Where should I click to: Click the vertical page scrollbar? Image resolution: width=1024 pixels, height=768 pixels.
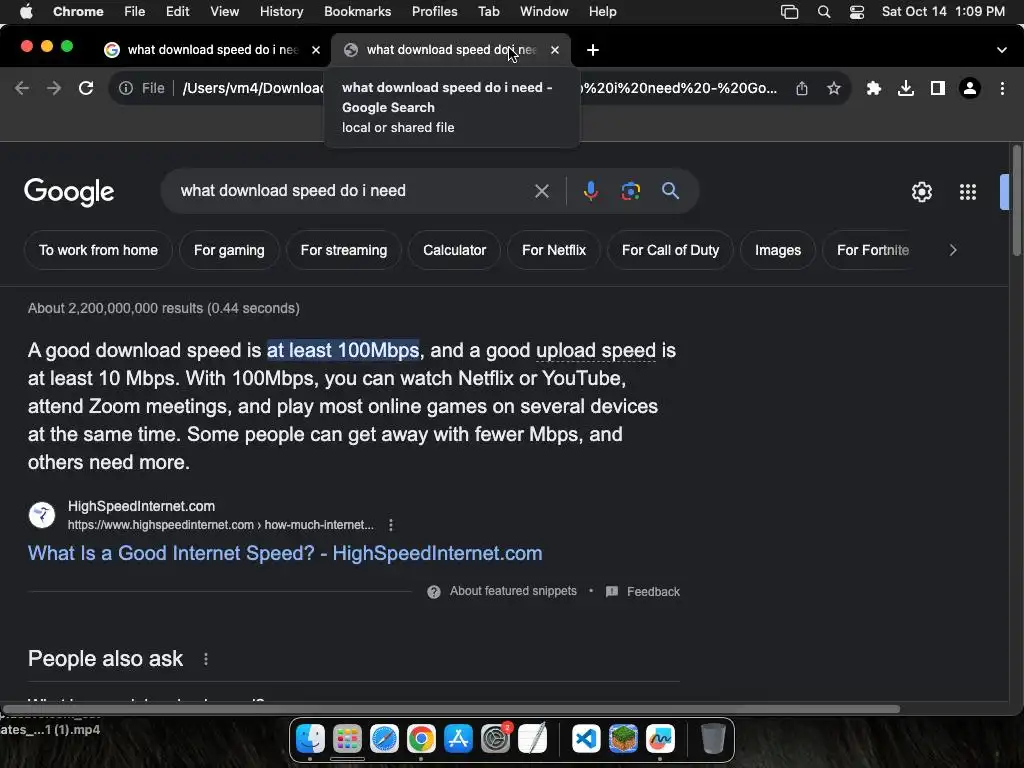(1016, 200)
